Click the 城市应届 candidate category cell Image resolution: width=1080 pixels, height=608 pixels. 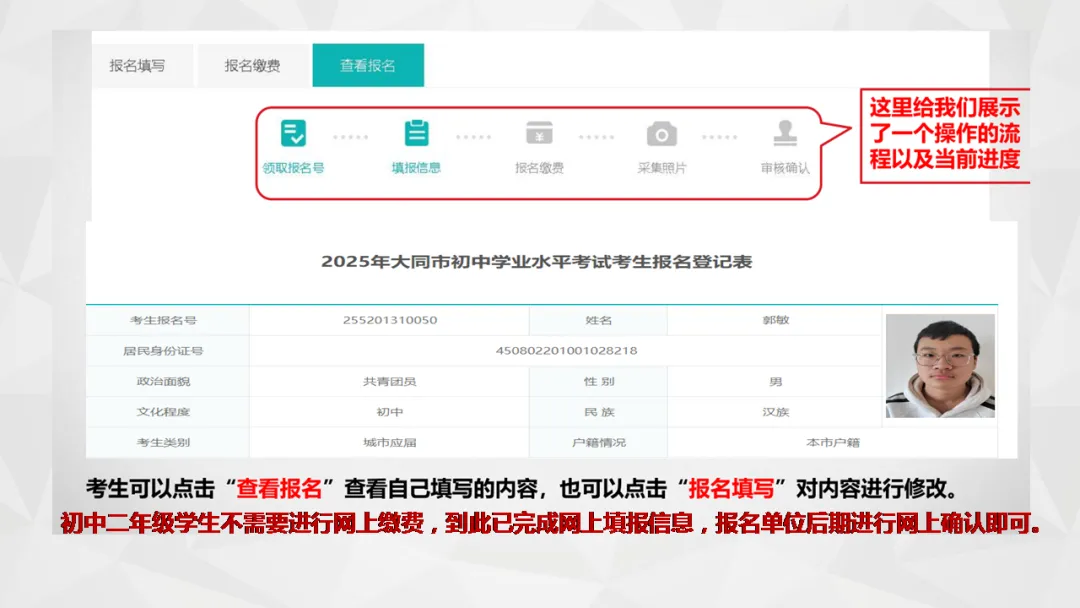[390, 441]
